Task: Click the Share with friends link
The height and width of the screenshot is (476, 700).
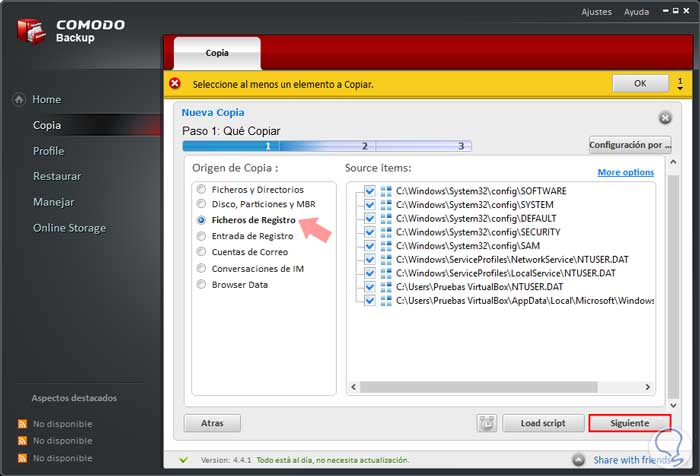Action: coord(632,460)
